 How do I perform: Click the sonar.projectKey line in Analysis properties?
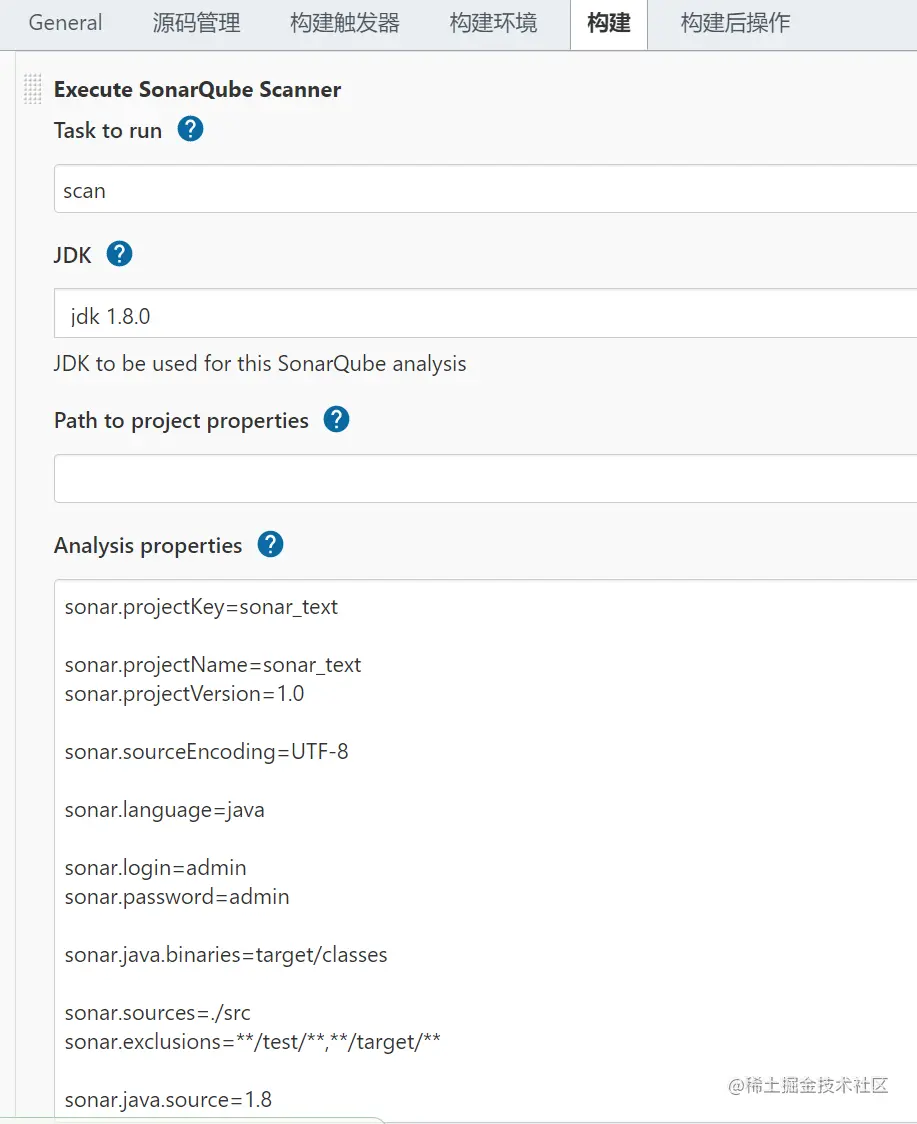click(x=201, y=607)
